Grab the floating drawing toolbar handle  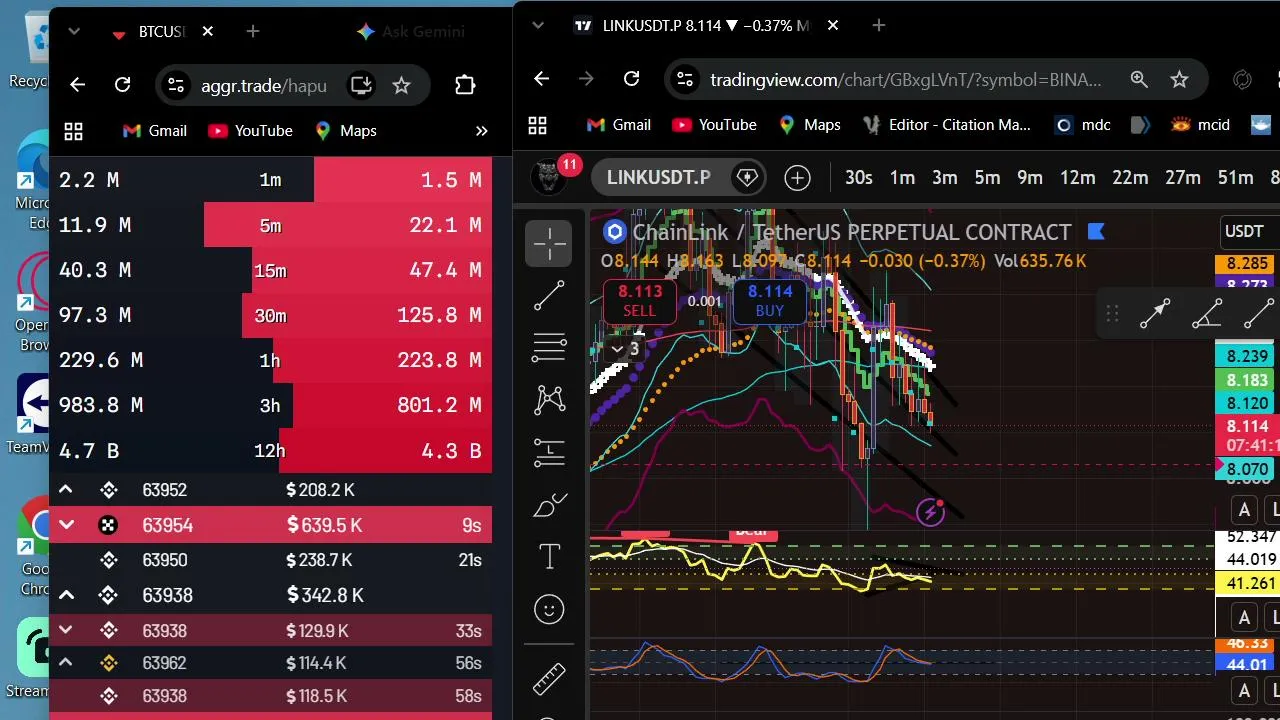point(1111,314)
